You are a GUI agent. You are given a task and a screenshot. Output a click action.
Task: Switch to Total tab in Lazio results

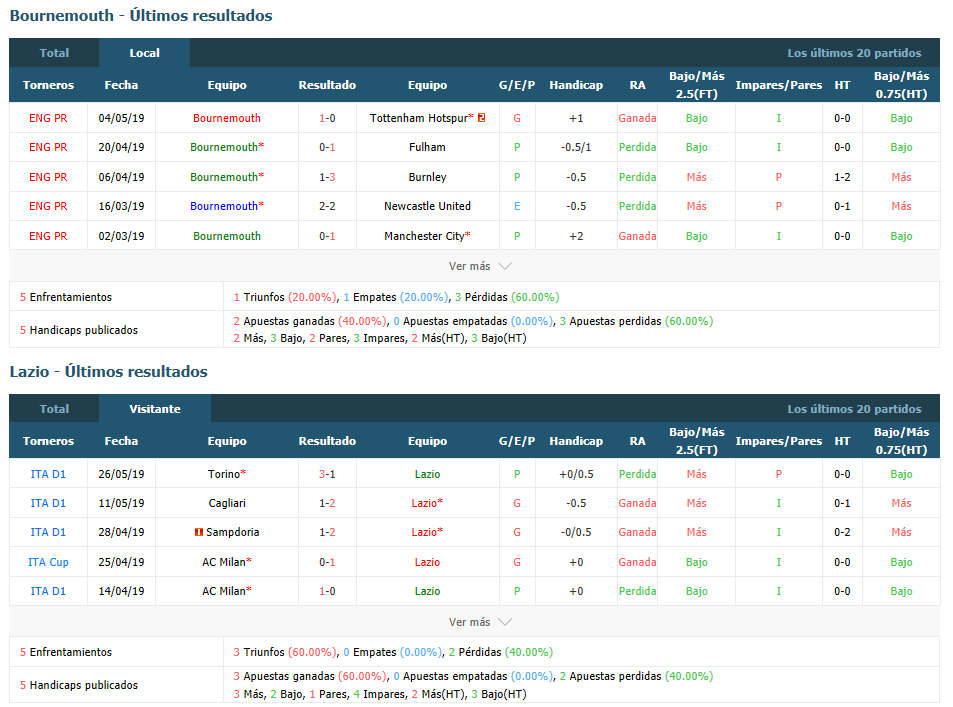(54, 409)
